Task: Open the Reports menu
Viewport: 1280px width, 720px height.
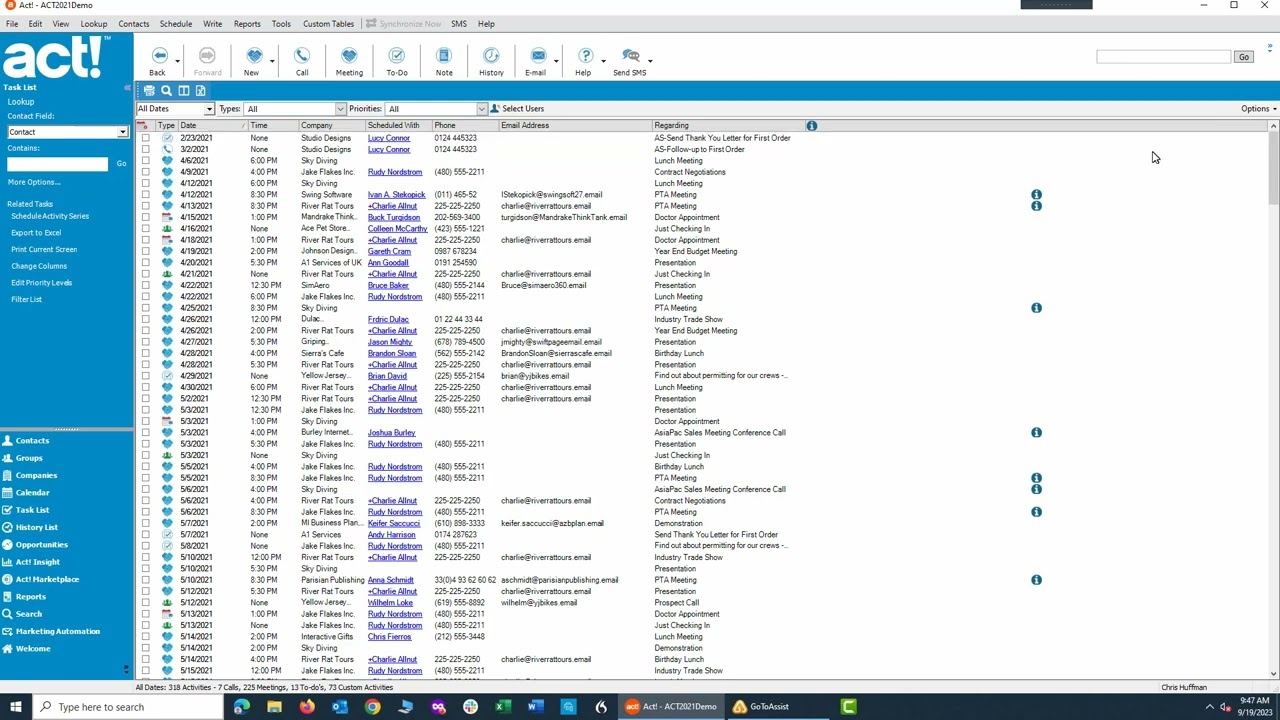Action: (247, 24)
